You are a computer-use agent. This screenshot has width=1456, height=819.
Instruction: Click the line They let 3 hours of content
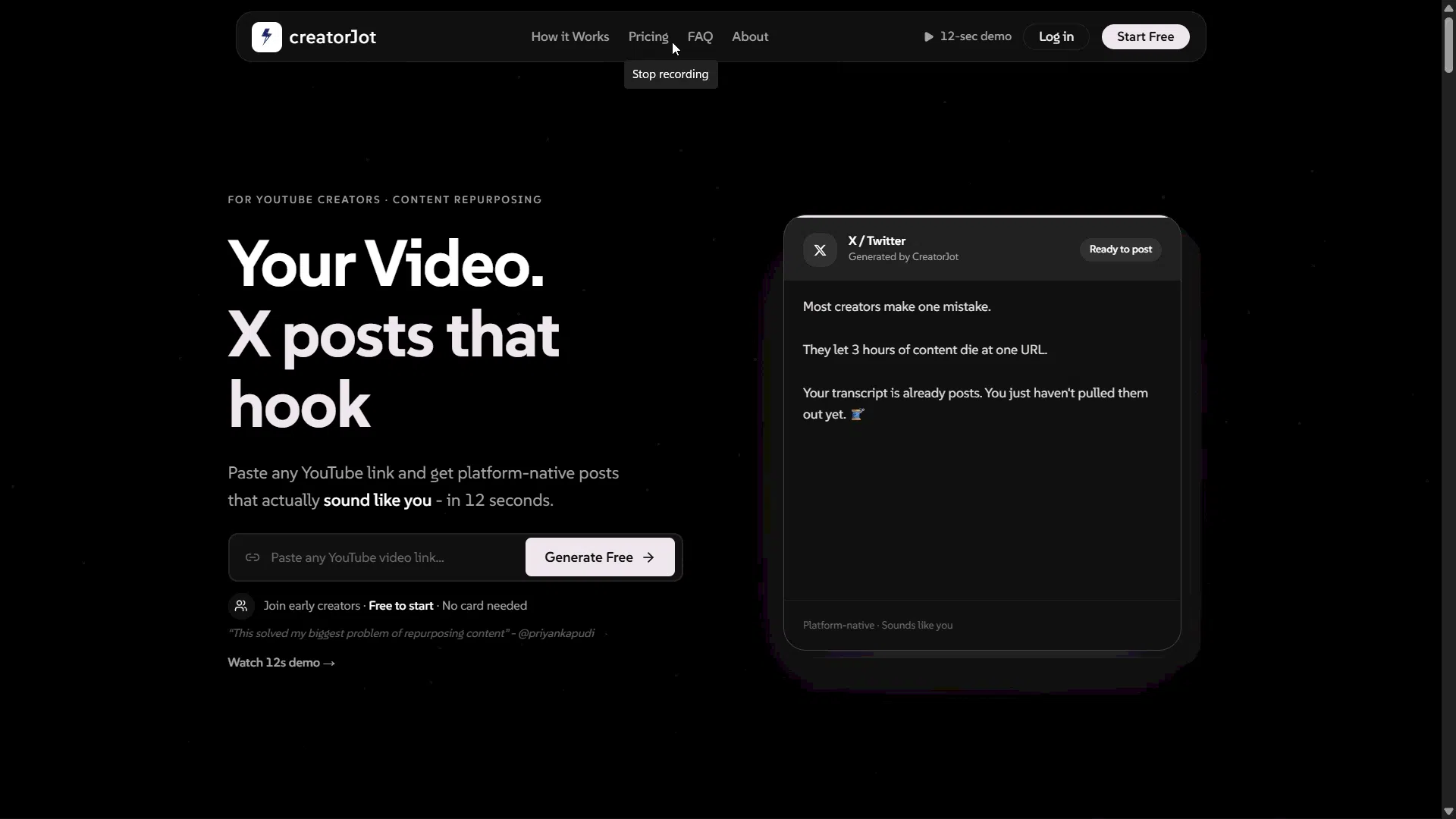pyautogui.click(x=924, y=350)
